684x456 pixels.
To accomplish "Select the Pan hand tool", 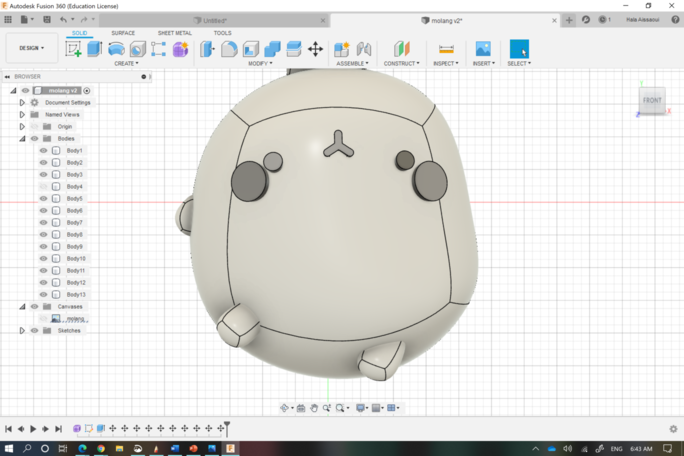I will coord(314,408).
